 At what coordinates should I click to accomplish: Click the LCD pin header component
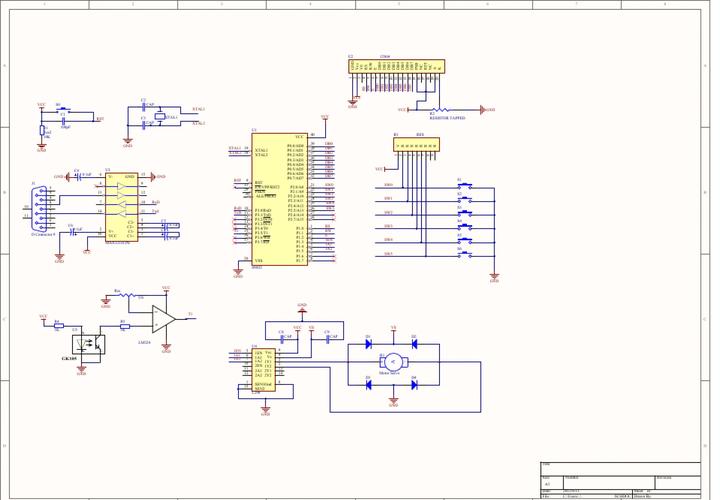coord(396,67)
